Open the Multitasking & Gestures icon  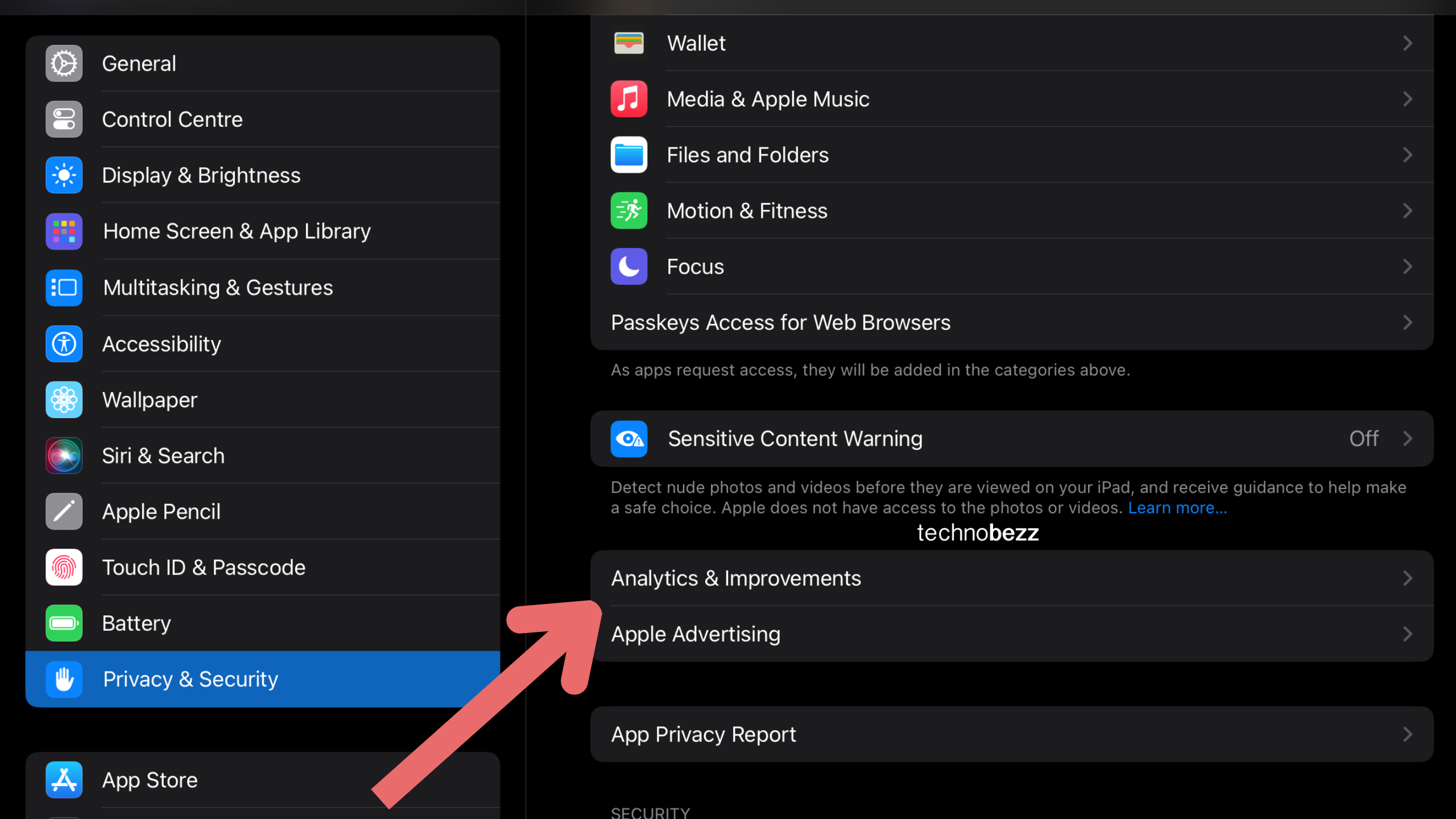click(x=64, y=288)
